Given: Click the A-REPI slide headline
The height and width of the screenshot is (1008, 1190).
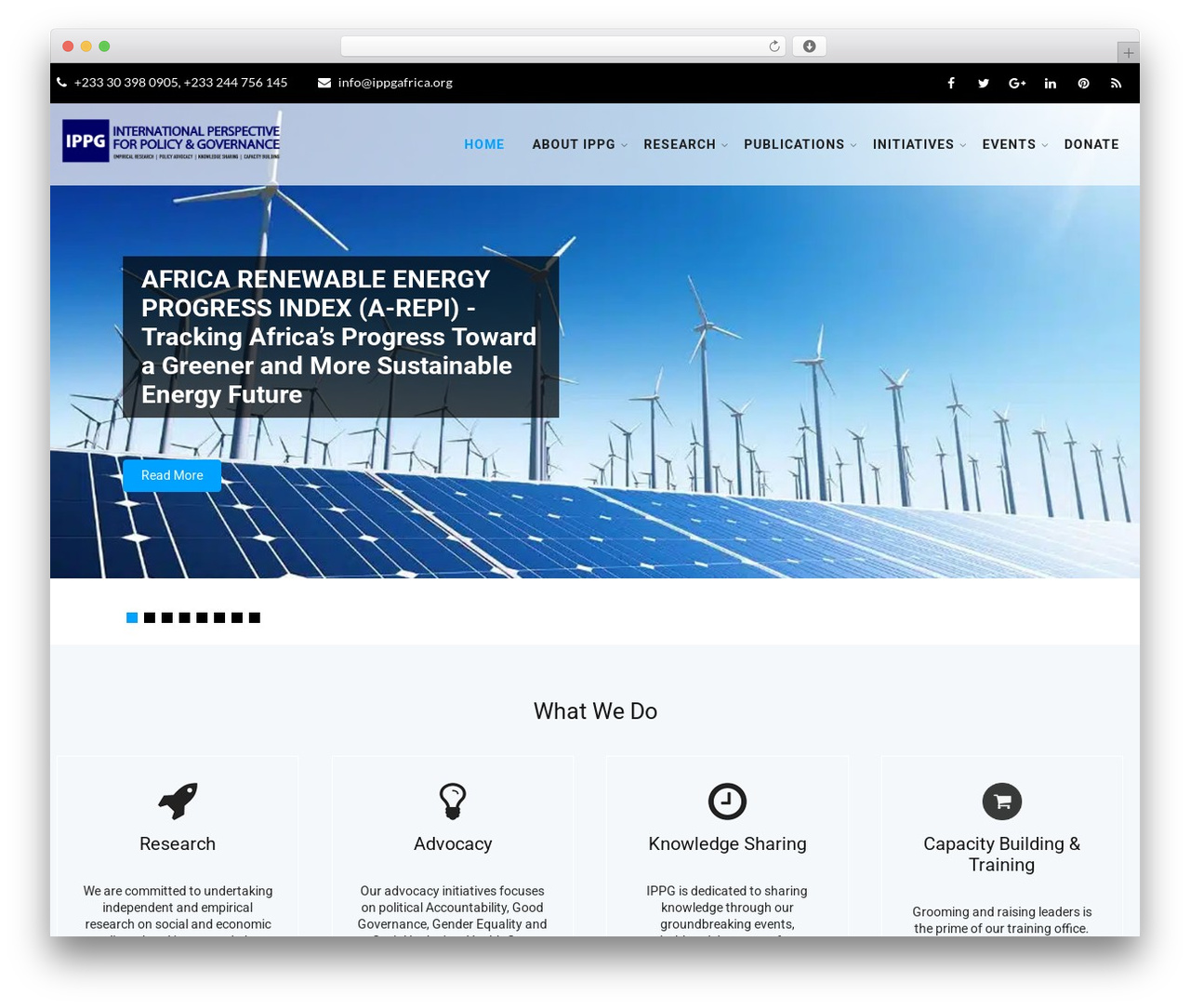Looking at the screenshot, I should pos(340,337).
